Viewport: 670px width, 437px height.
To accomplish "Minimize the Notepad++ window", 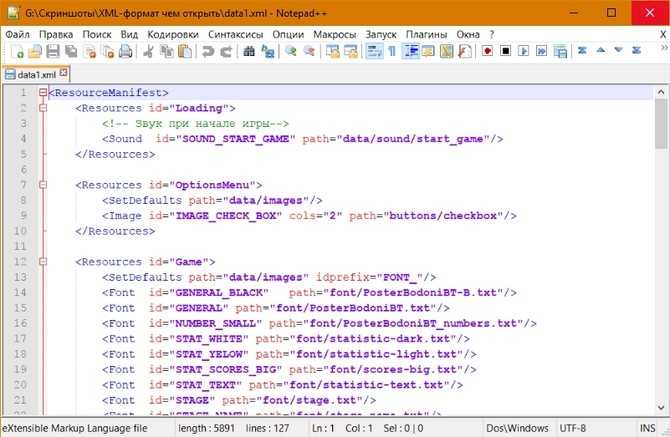I will click(573, 12).
